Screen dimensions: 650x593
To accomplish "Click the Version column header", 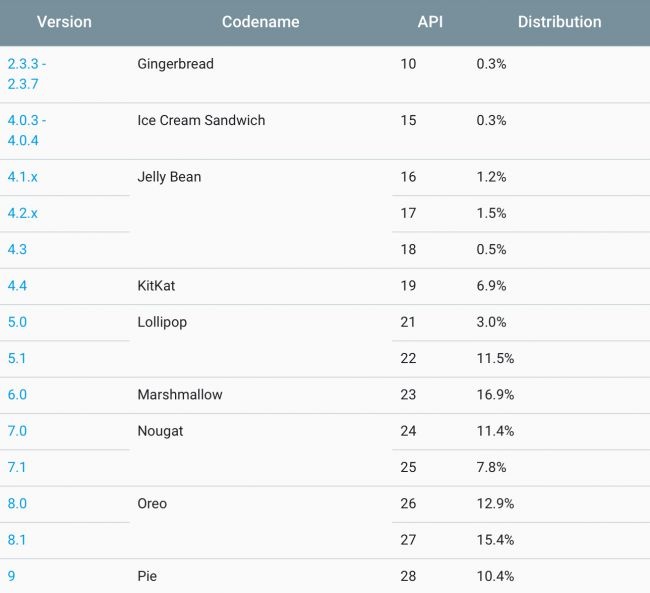I will click(64, 22).
